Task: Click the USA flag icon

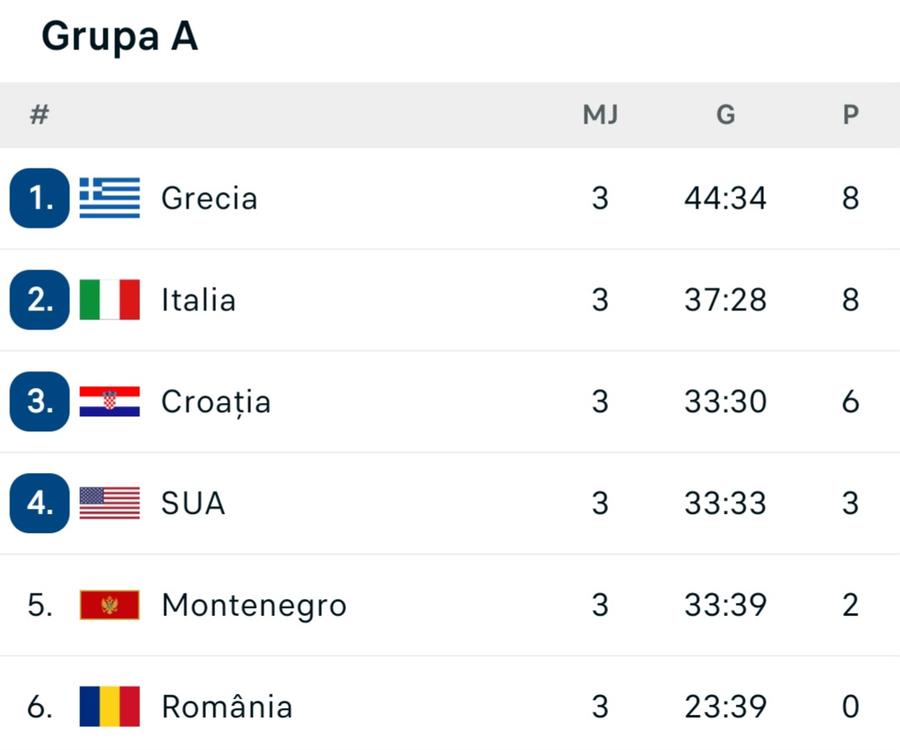Action: pos(110,503)
